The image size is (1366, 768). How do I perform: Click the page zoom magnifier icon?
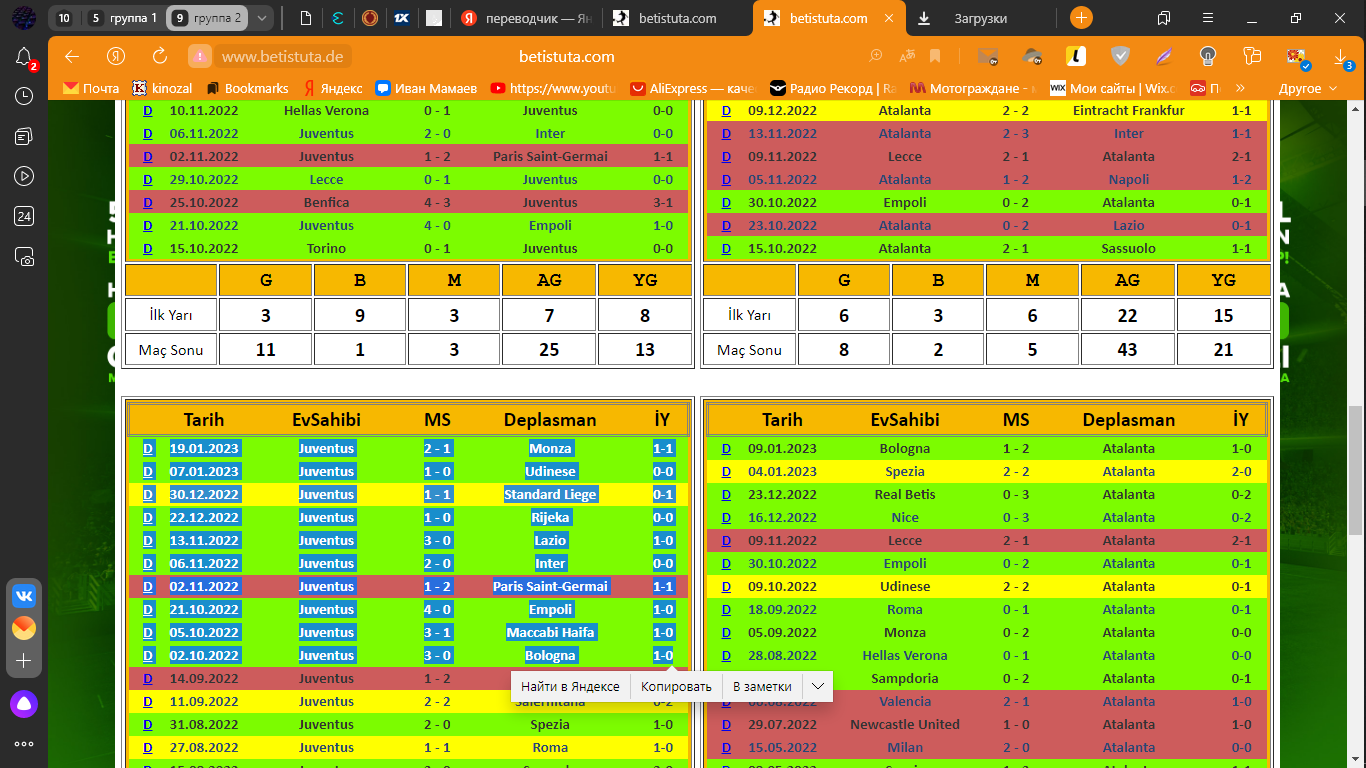pos(876,57)
